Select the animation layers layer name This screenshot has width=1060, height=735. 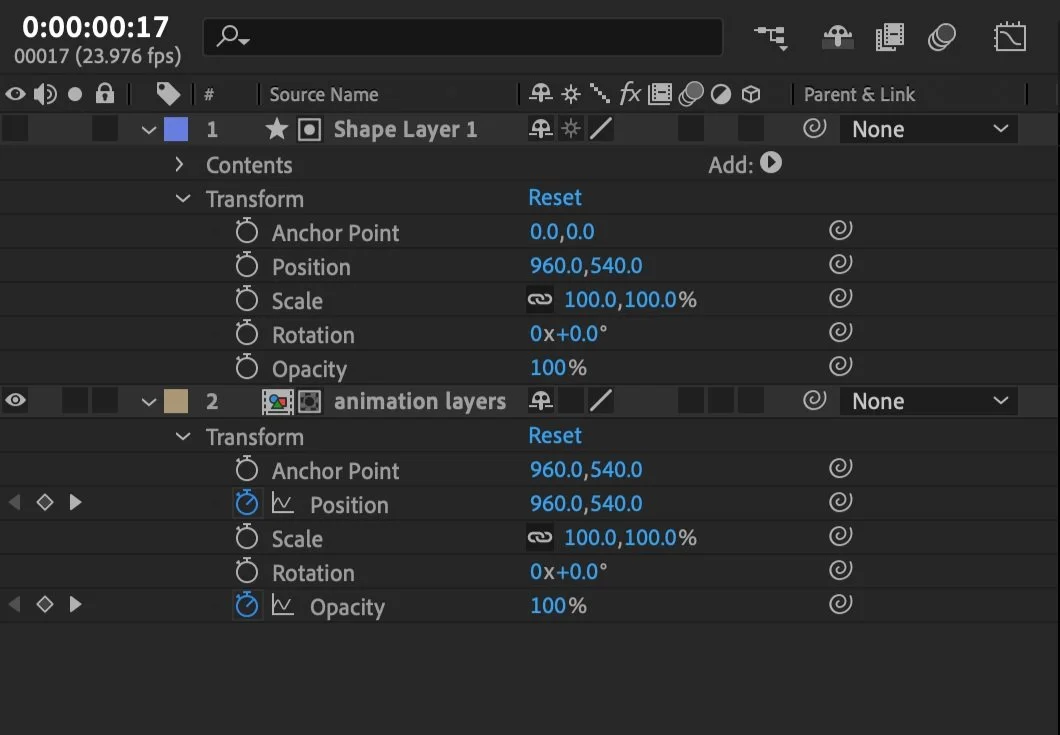(x=420, y=402)
